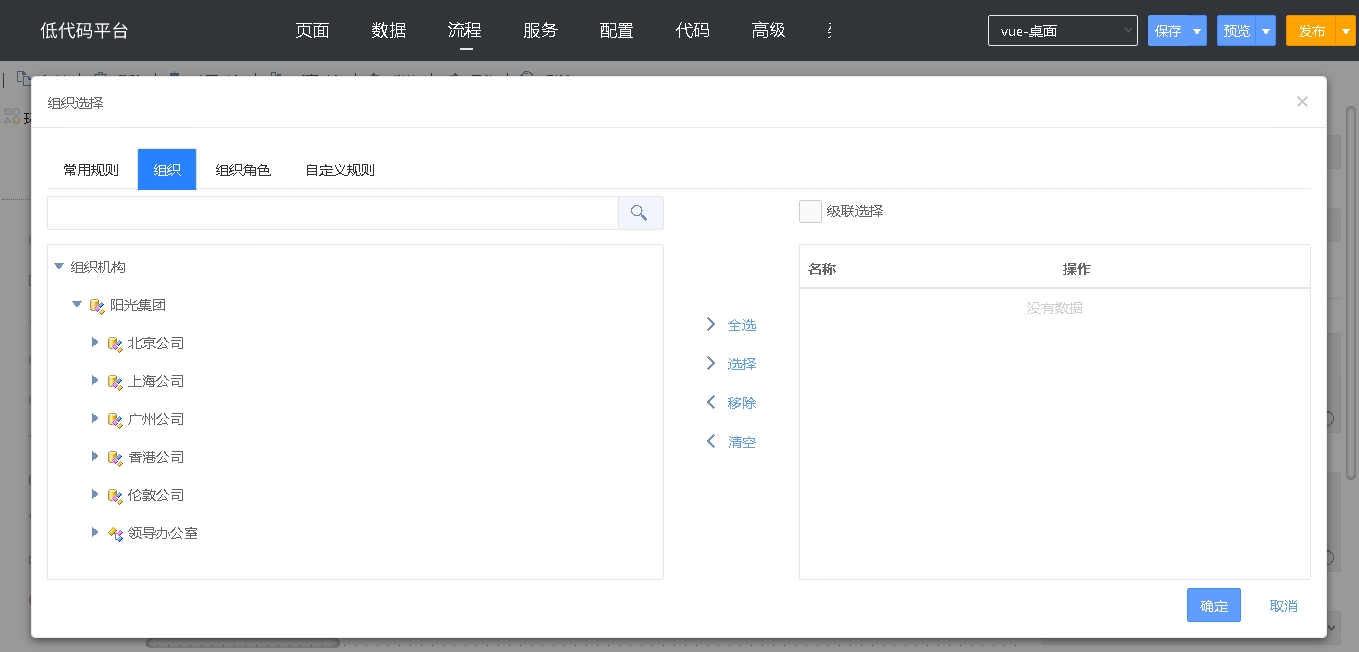
Task: Expand the 上海公司 node
Action: click(95, 380)
